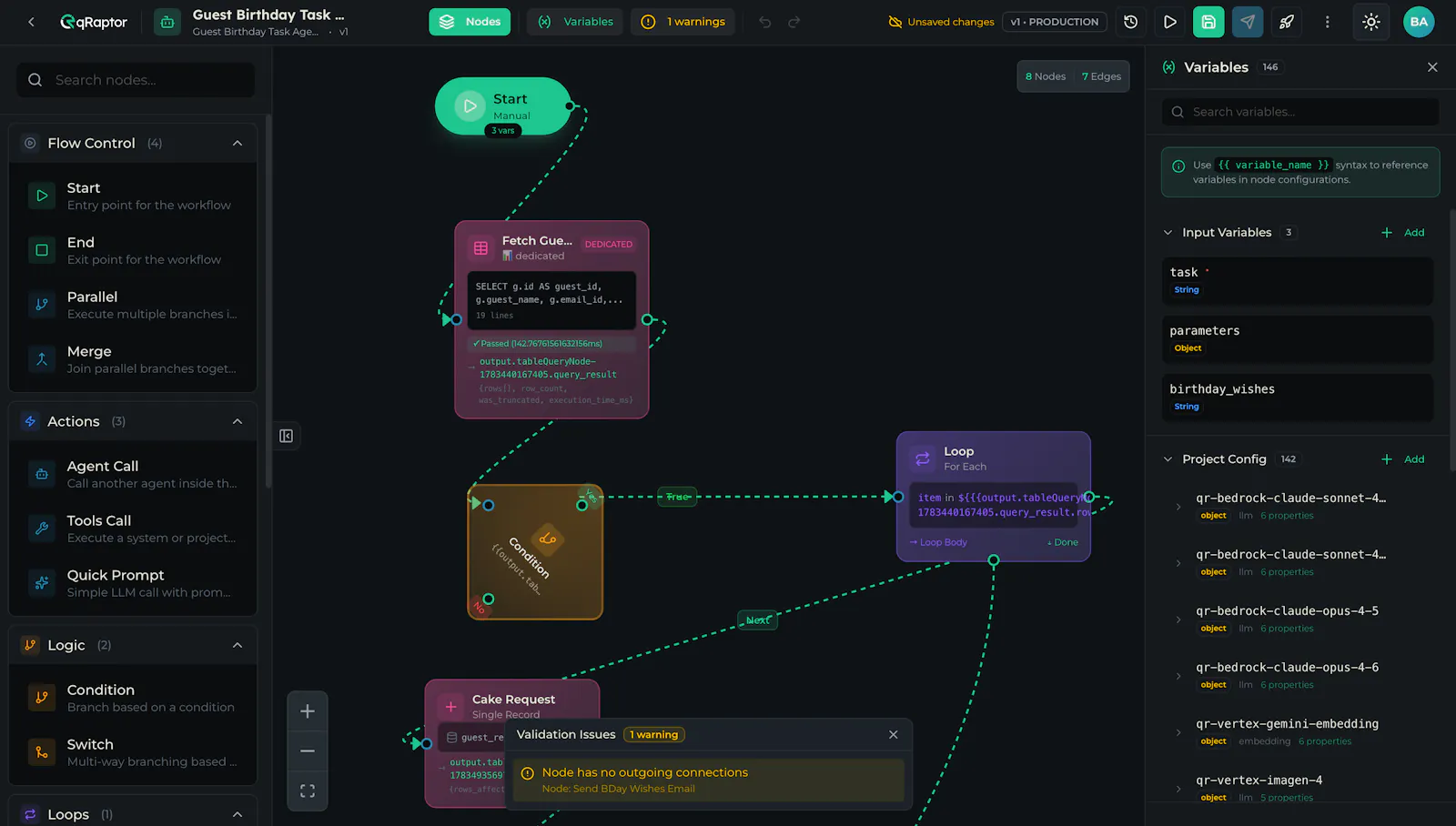Select the Loop For Each node
Viewport: 1456px width, 826px height.
(x=994, y=497)
